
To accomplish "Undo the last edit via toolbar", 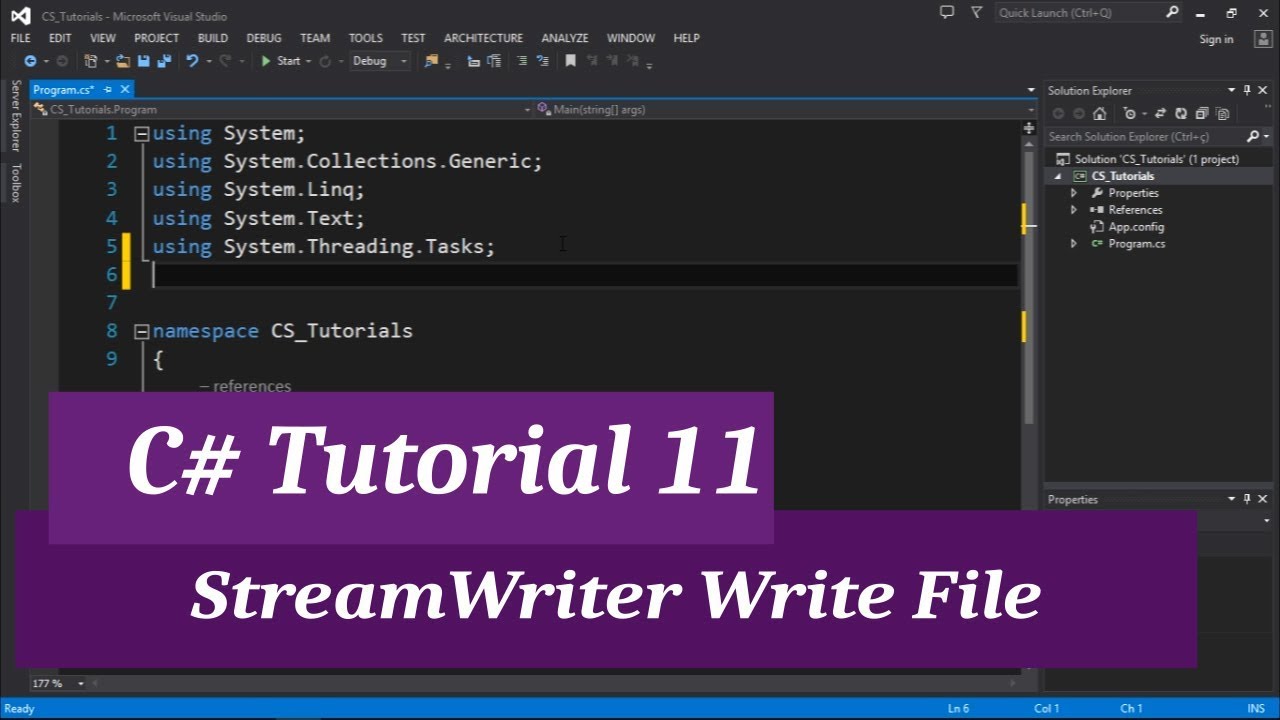I will 192,61.
